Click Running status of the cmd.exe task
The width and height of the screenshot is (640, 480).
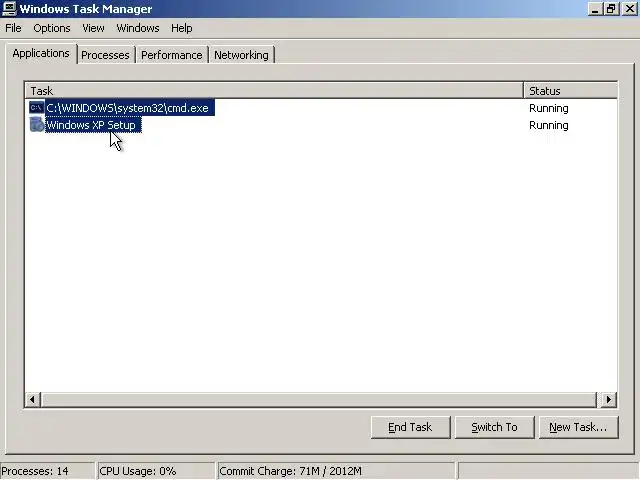(549, 108)
